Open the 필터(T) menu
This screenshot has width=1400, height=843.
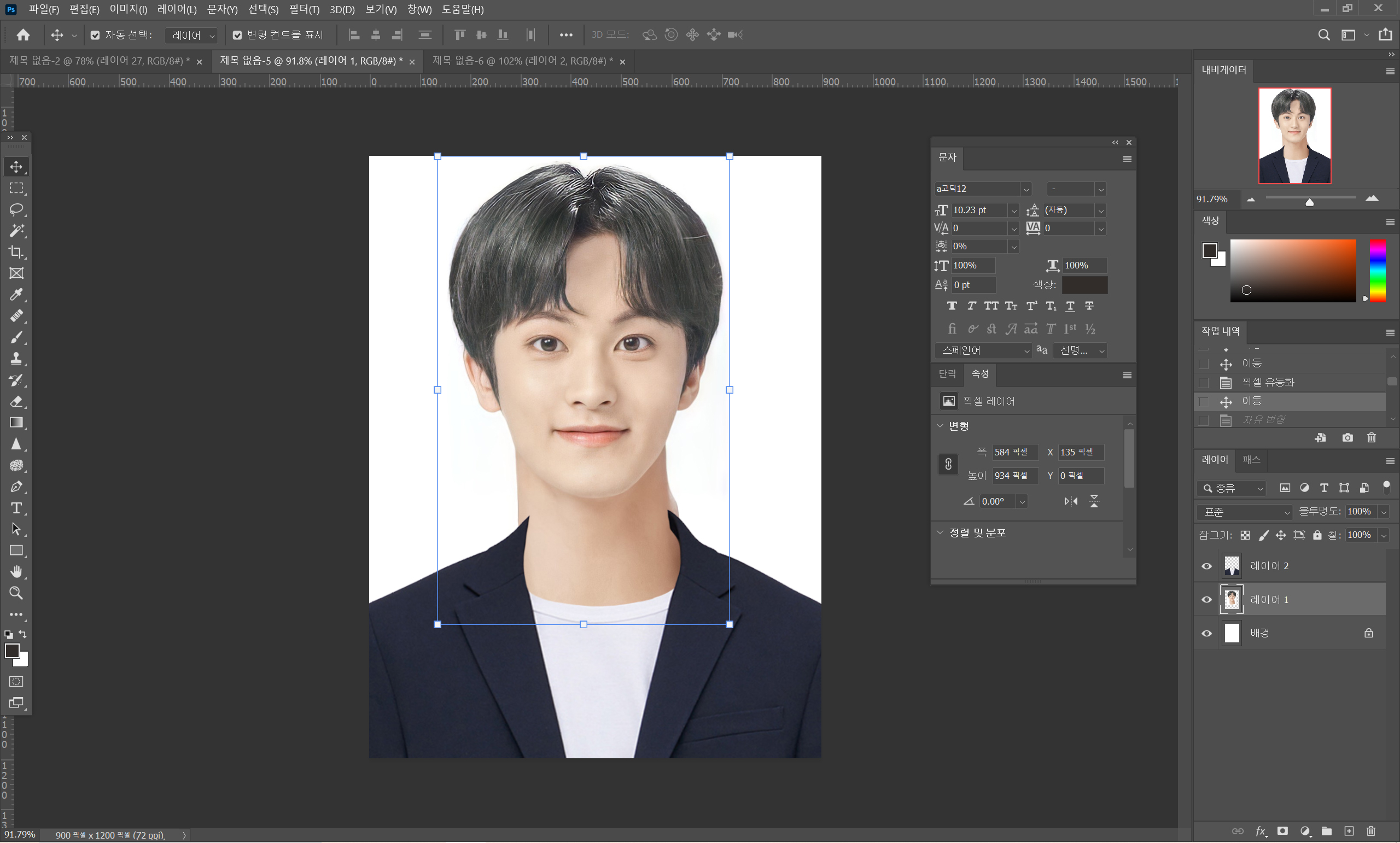click(304, 9)
